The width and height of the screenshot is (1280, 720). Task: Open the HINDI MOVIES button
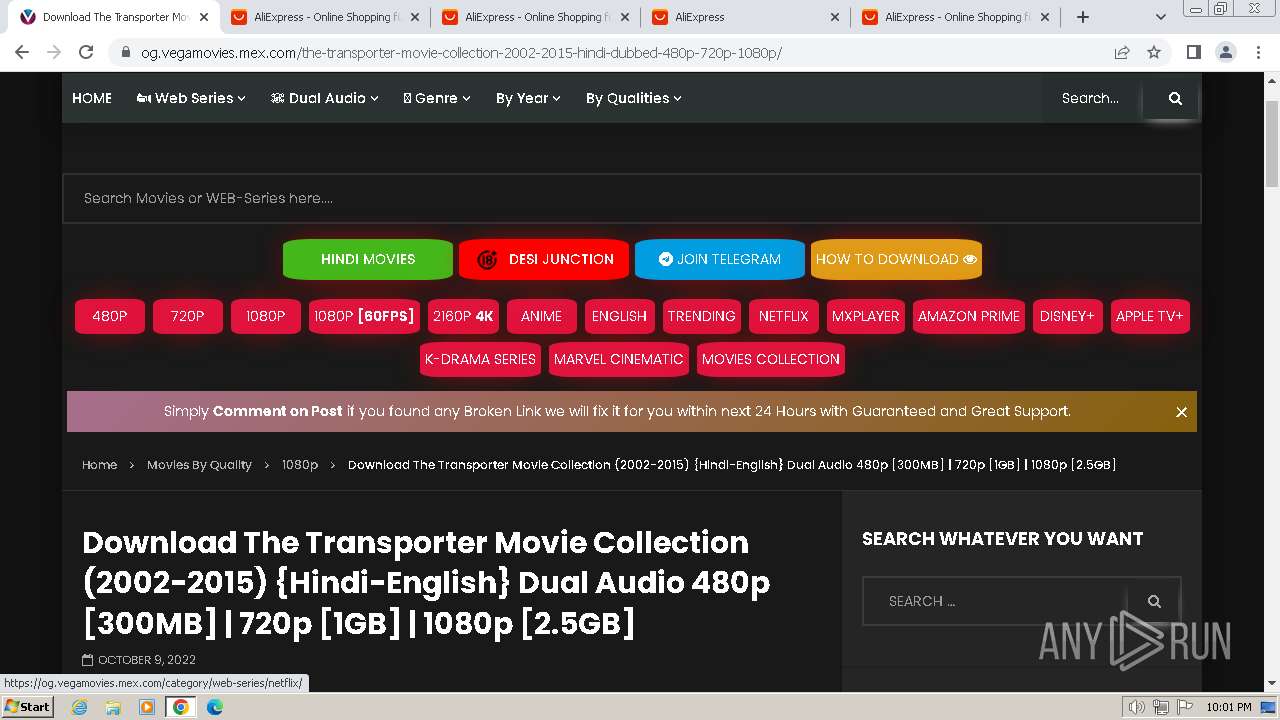click(x=368, y=259)
